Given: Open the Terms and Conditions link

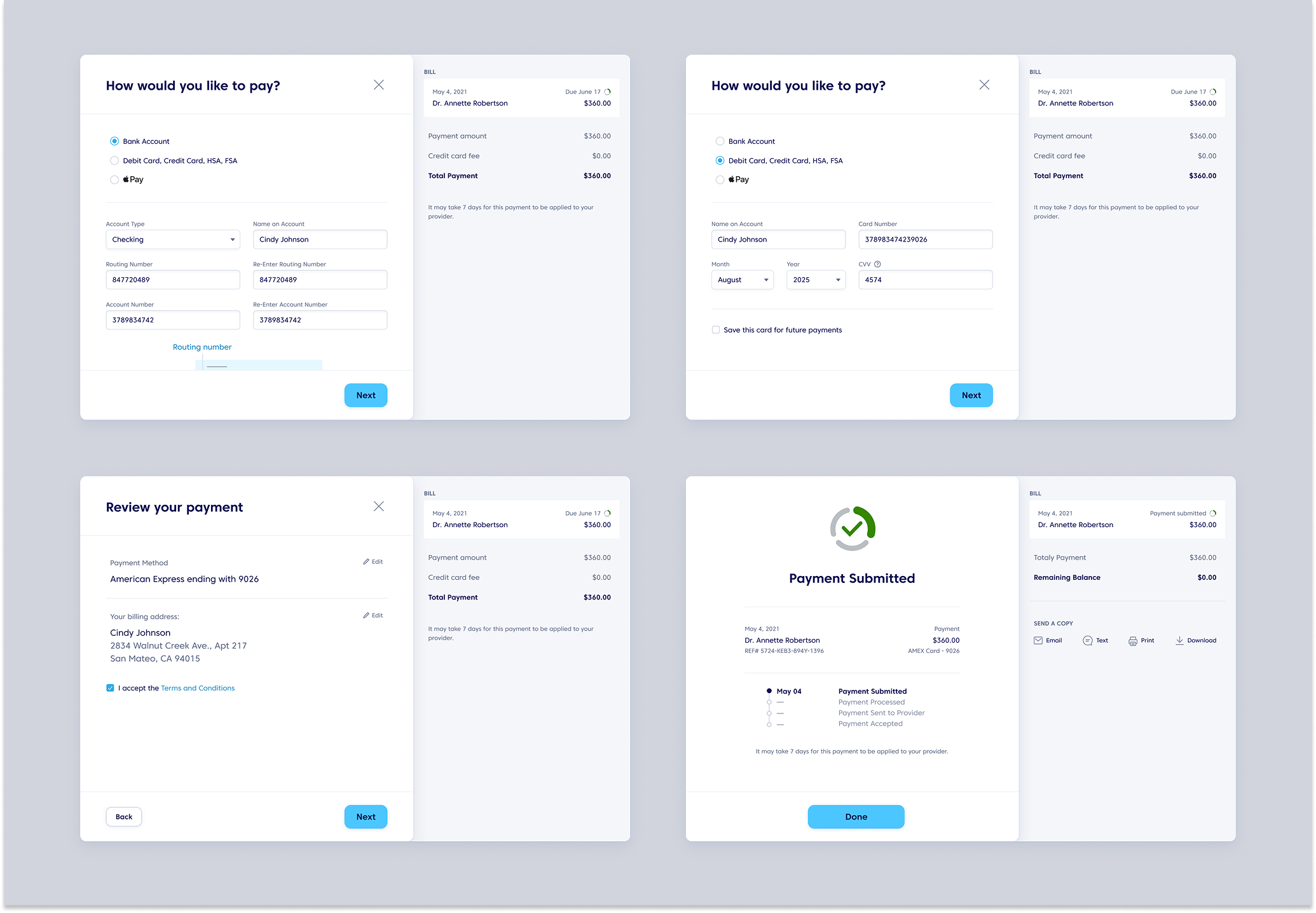Looking at the screenshot, I should 198,688.
